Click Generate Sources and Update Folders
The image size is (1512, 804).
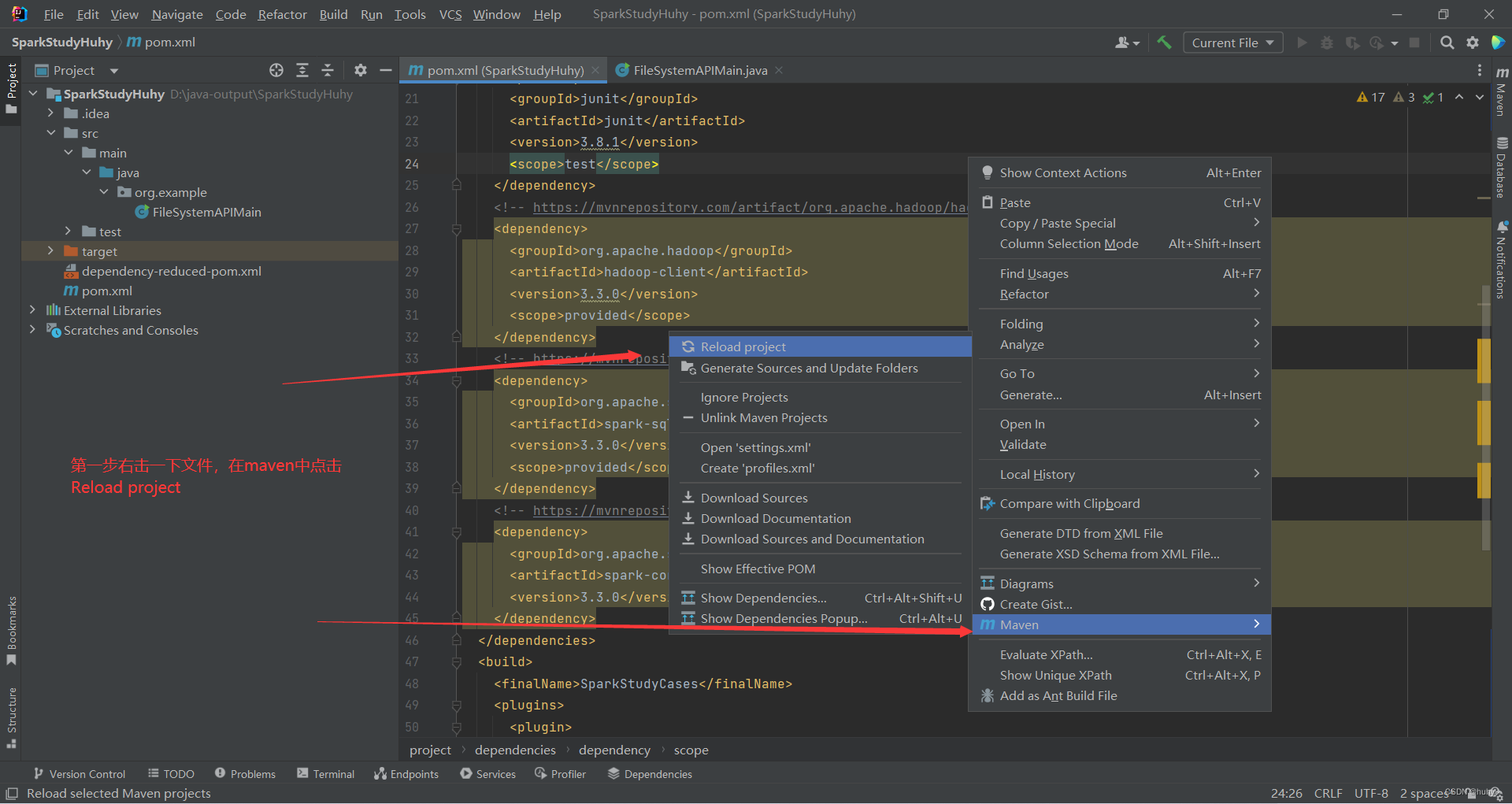point(820,368)
